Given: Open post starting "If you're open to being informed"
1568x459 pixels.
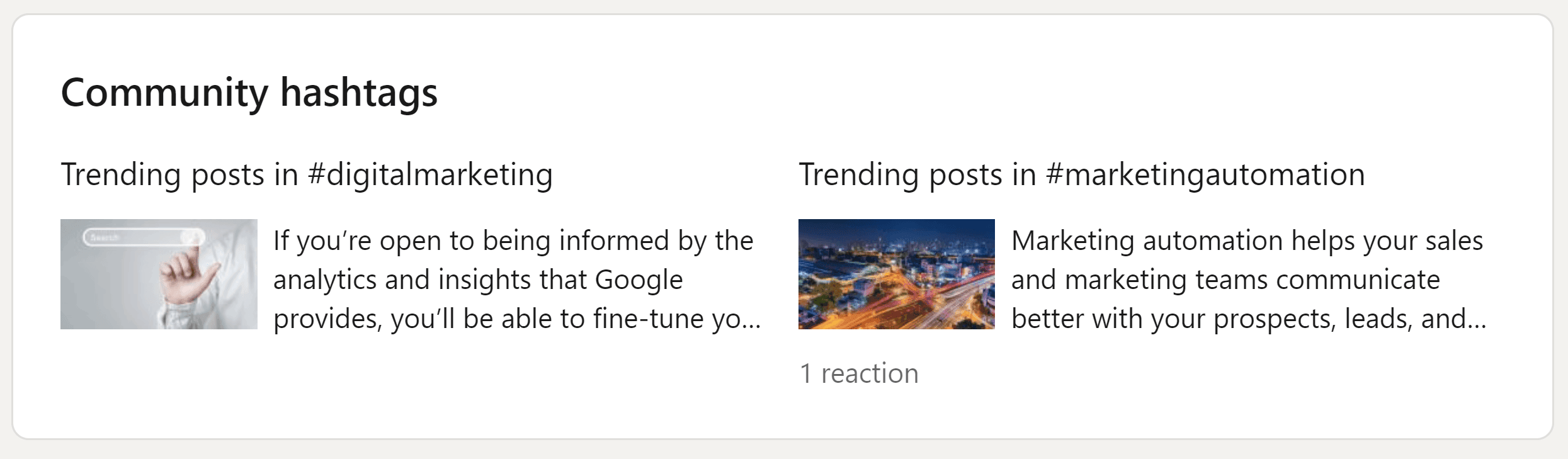Looking at the screenshot, I should coord(517,280).
